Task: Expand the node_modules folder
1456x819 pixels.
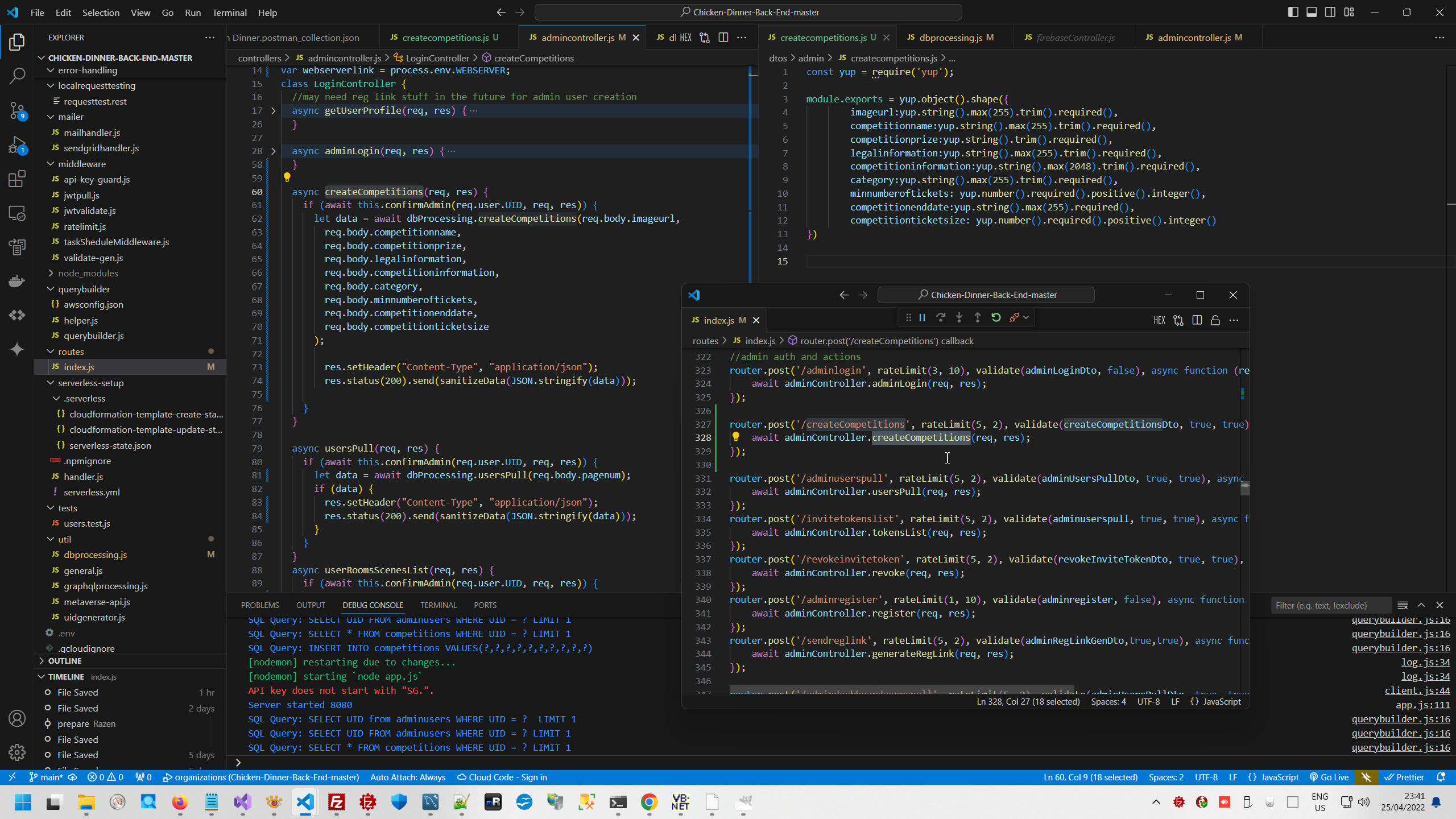Action: tap(88, 273)
